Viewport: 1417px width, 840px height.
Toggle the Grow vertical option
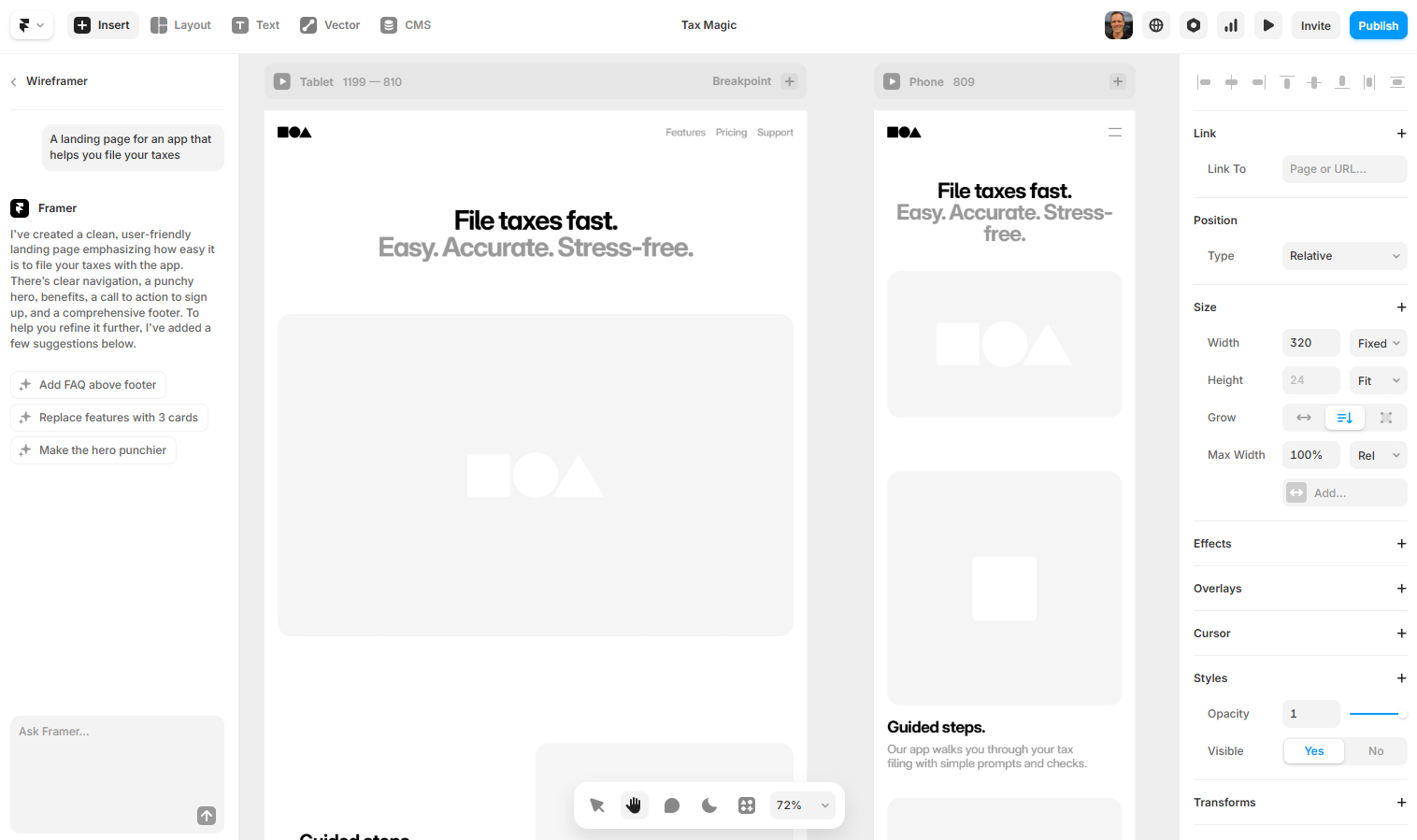pyautogui.click(x=1345, y=418)
